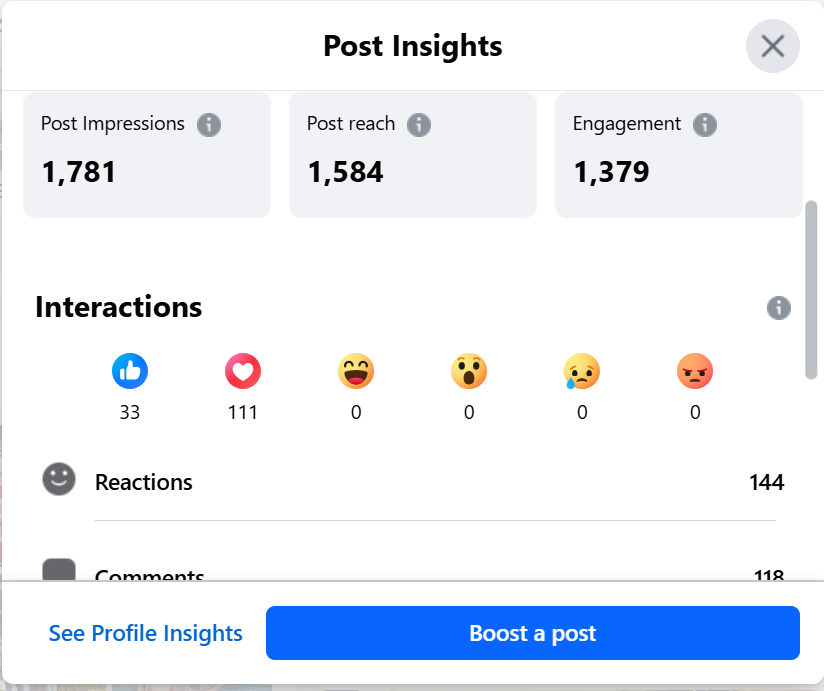Click the Sad crying reaction icon

582,372
